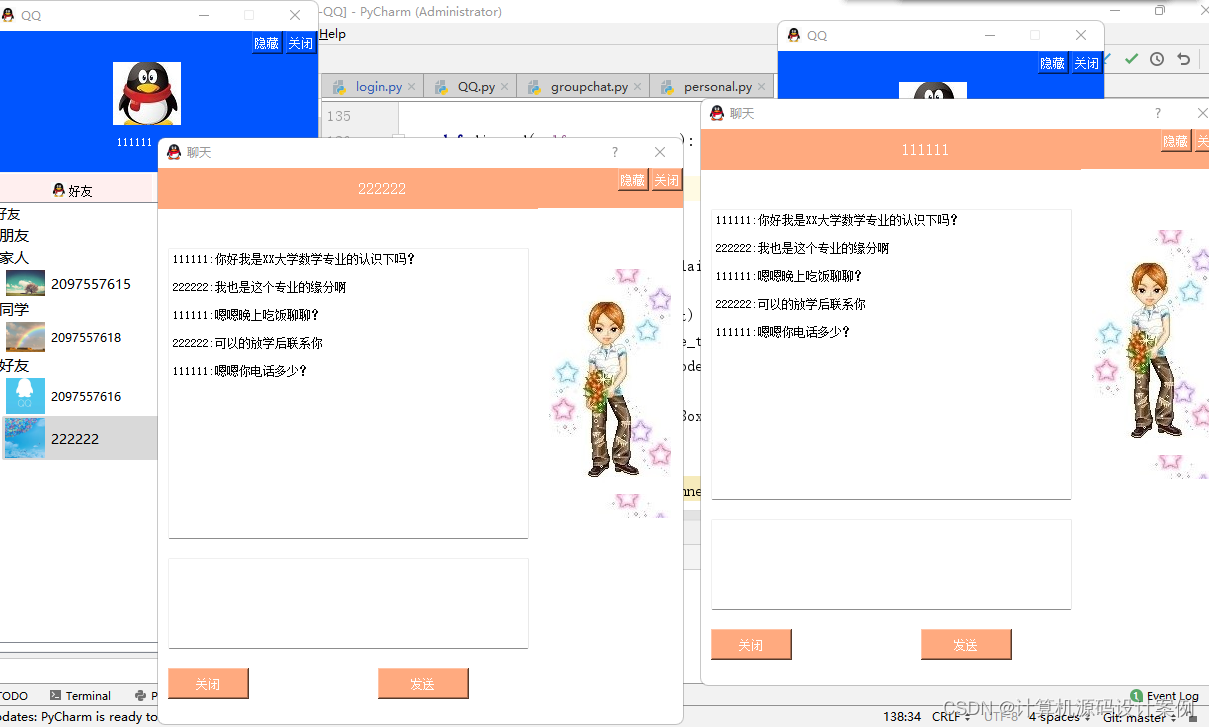
Task: Click rainbow avatar of friend 2097557618
Action: (x=25, y=337)
